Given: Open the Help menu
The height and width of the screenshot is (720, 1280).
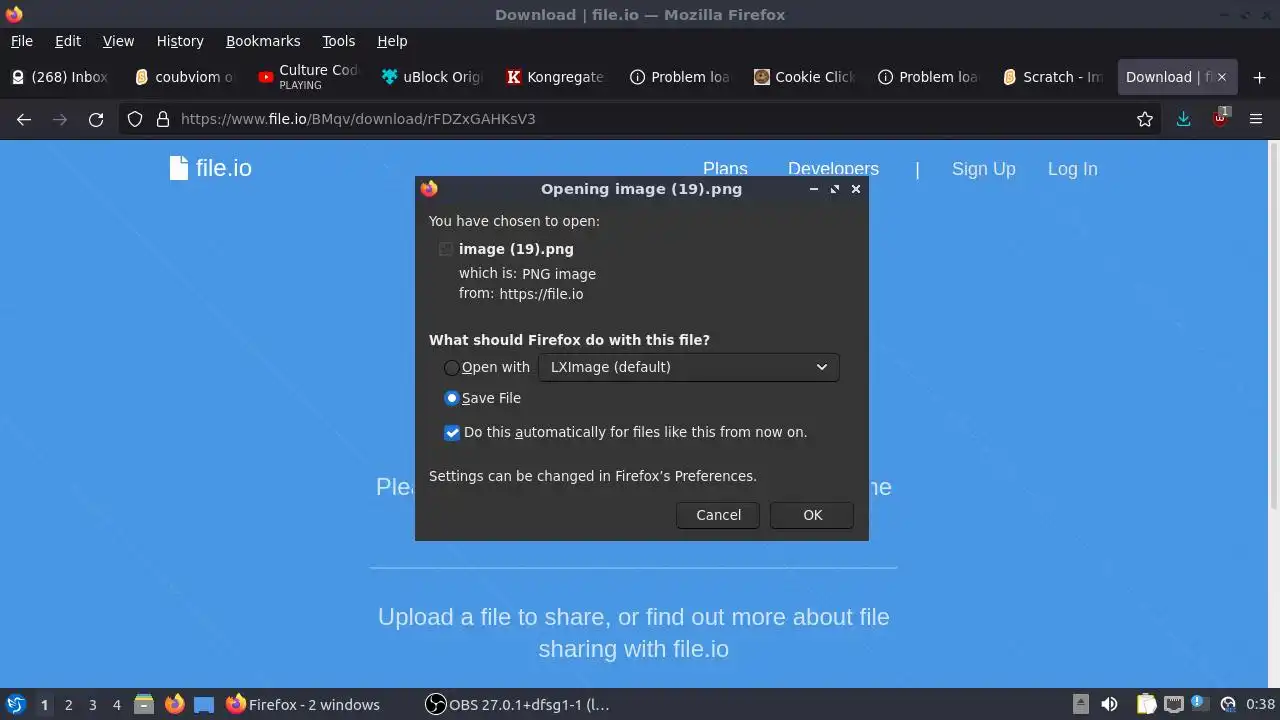Looking at the screenshot, I should click(392, 41).
